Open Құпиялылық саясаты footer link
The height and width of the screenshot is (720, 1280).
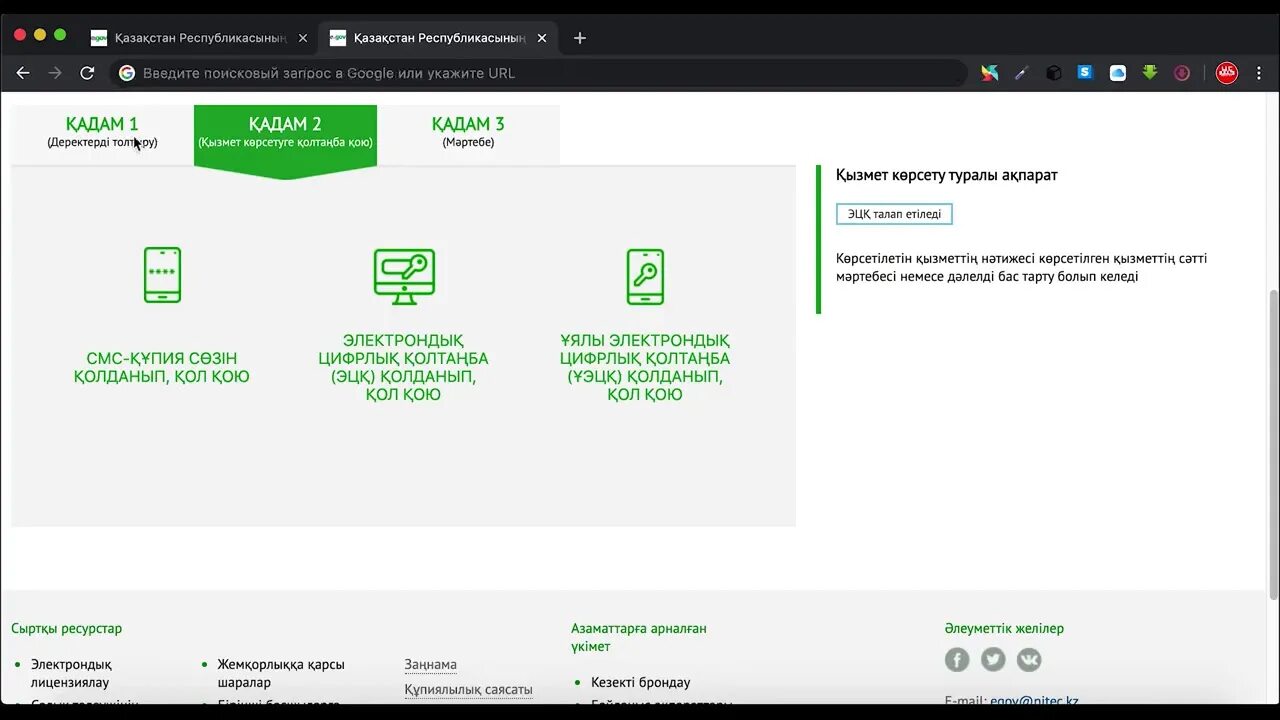point(469,689)
